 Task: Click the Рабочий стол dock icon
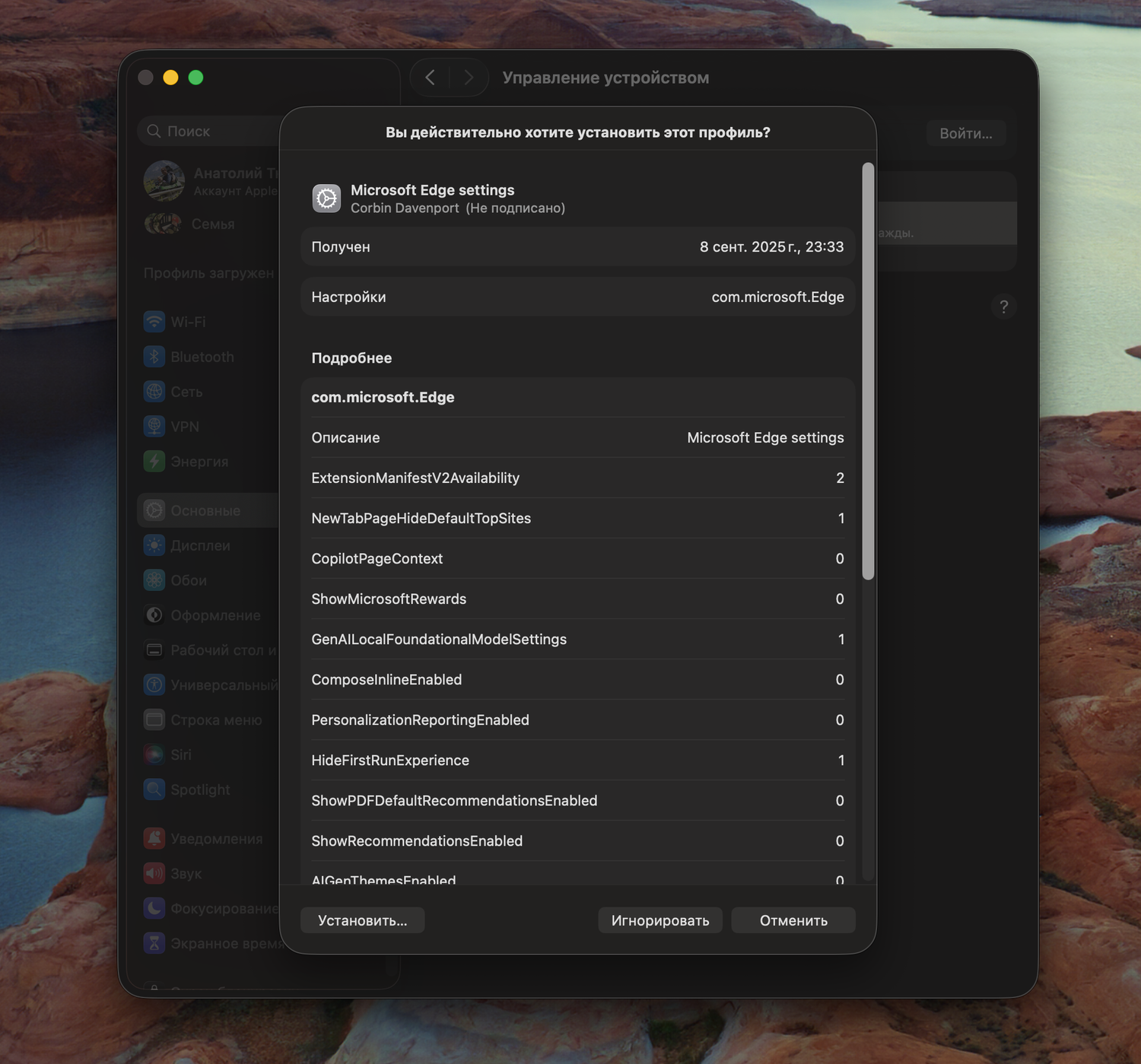coord(154,650)
